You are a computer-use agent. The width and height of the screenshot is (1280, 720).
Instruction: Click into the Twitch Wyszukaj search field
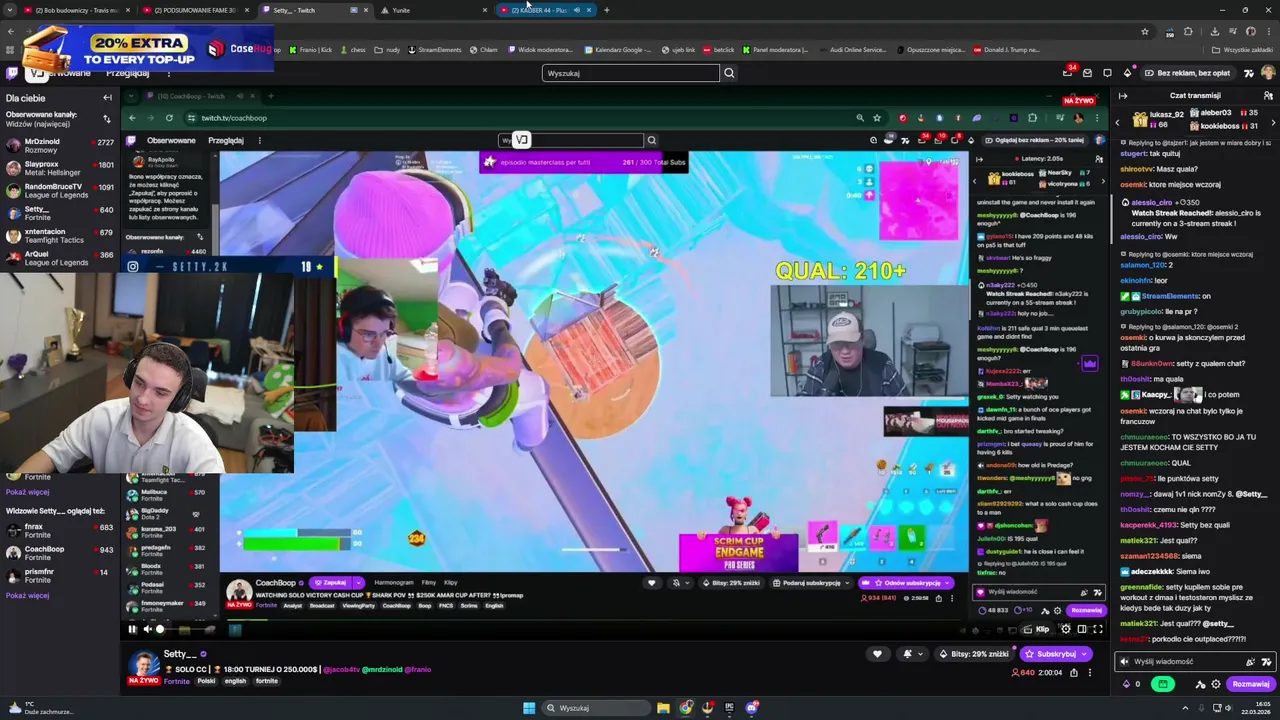tap(630, 73)
